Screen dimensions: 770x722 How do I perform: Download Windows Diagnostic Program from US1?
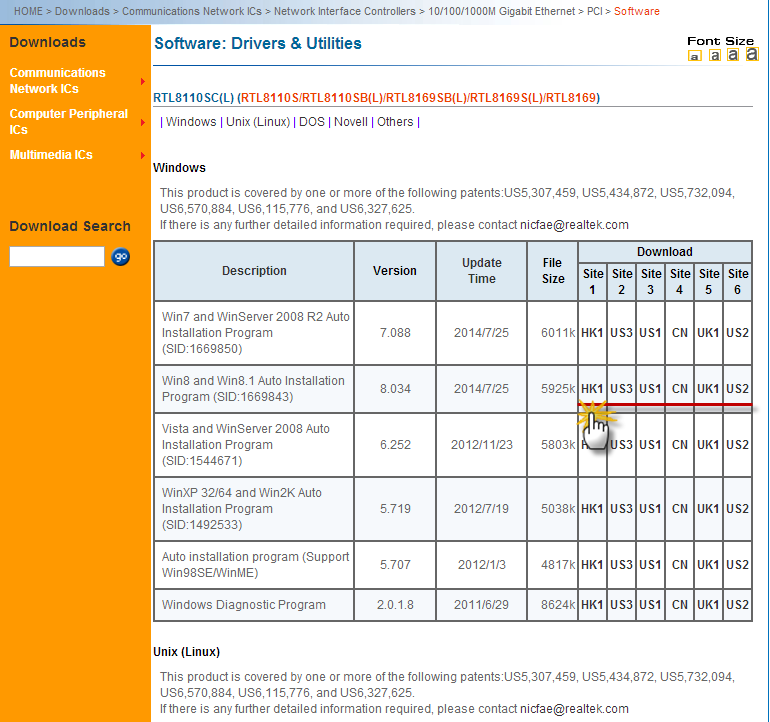click(650, 605)
